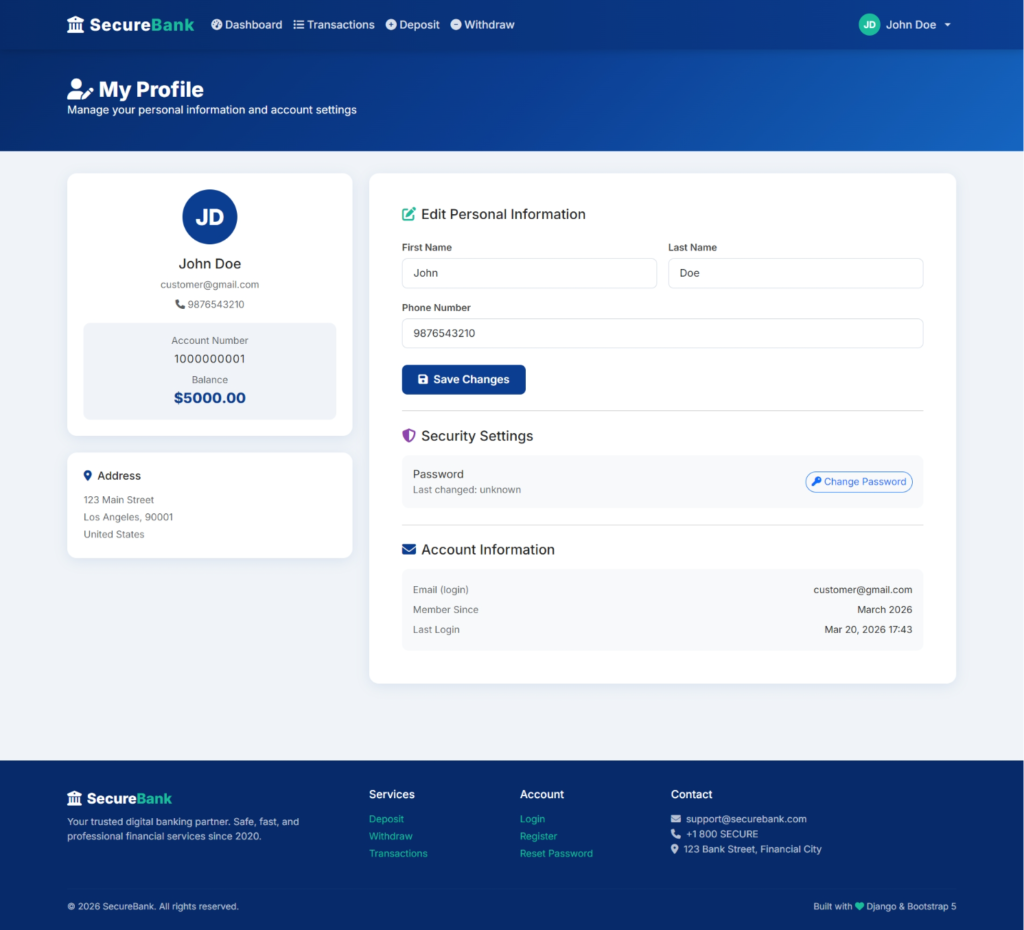Click the envelope icon beside Account Information
The height and width of the screenshot is (930, 1024).
409,550
